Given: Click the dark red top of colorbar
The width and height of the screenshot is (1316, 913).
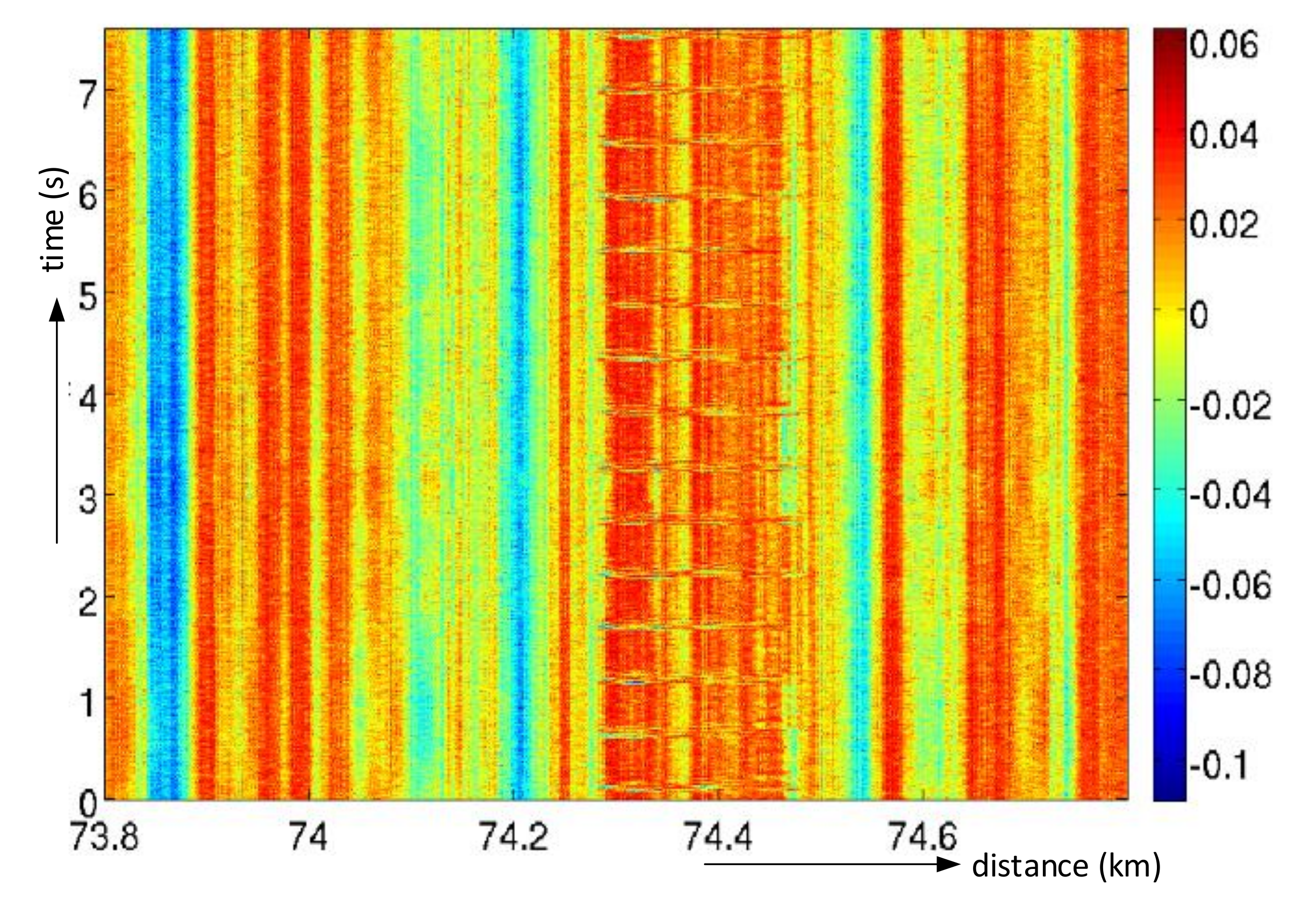Looking at the screenshot, I should tap(1169, 37).
